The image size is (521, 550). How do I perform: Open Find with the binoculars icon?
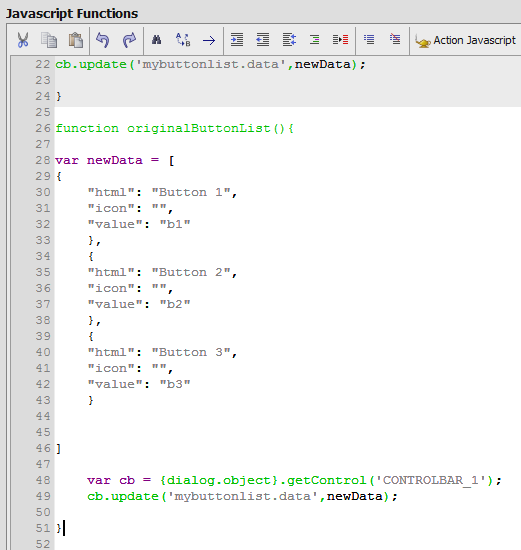tap(157, 40)
